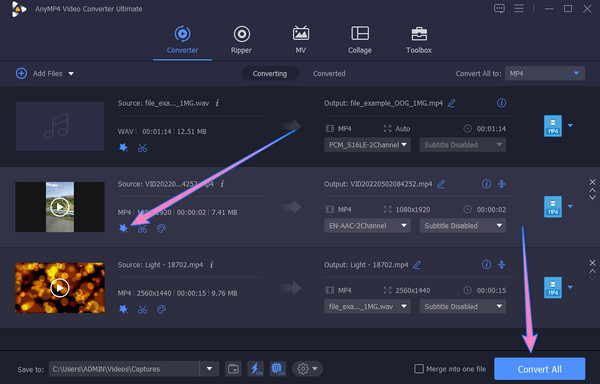Remove the Light - 18702 file from list

pyautogui.click(x=592, y=263)
